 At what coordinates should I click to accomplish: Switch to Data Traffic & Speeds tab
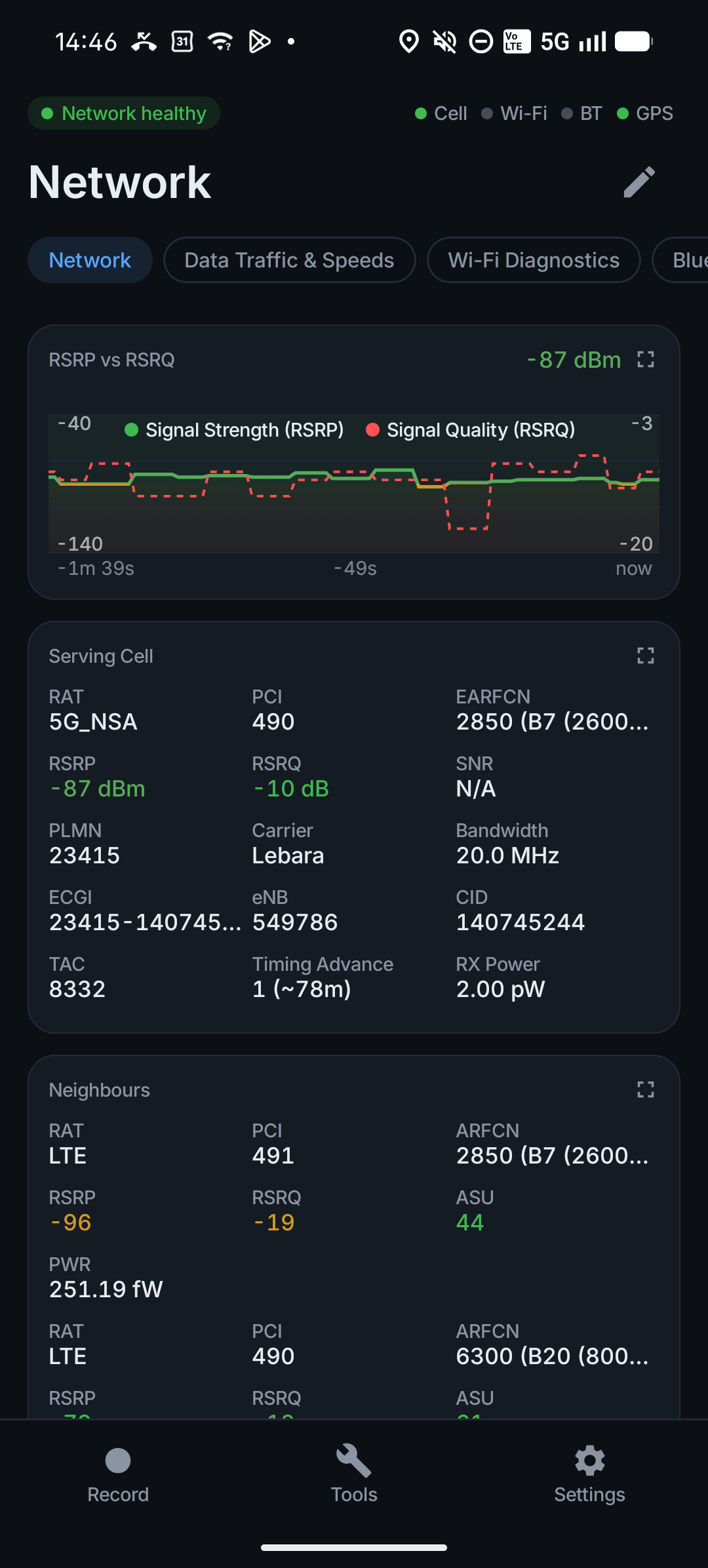coord(289,260)
